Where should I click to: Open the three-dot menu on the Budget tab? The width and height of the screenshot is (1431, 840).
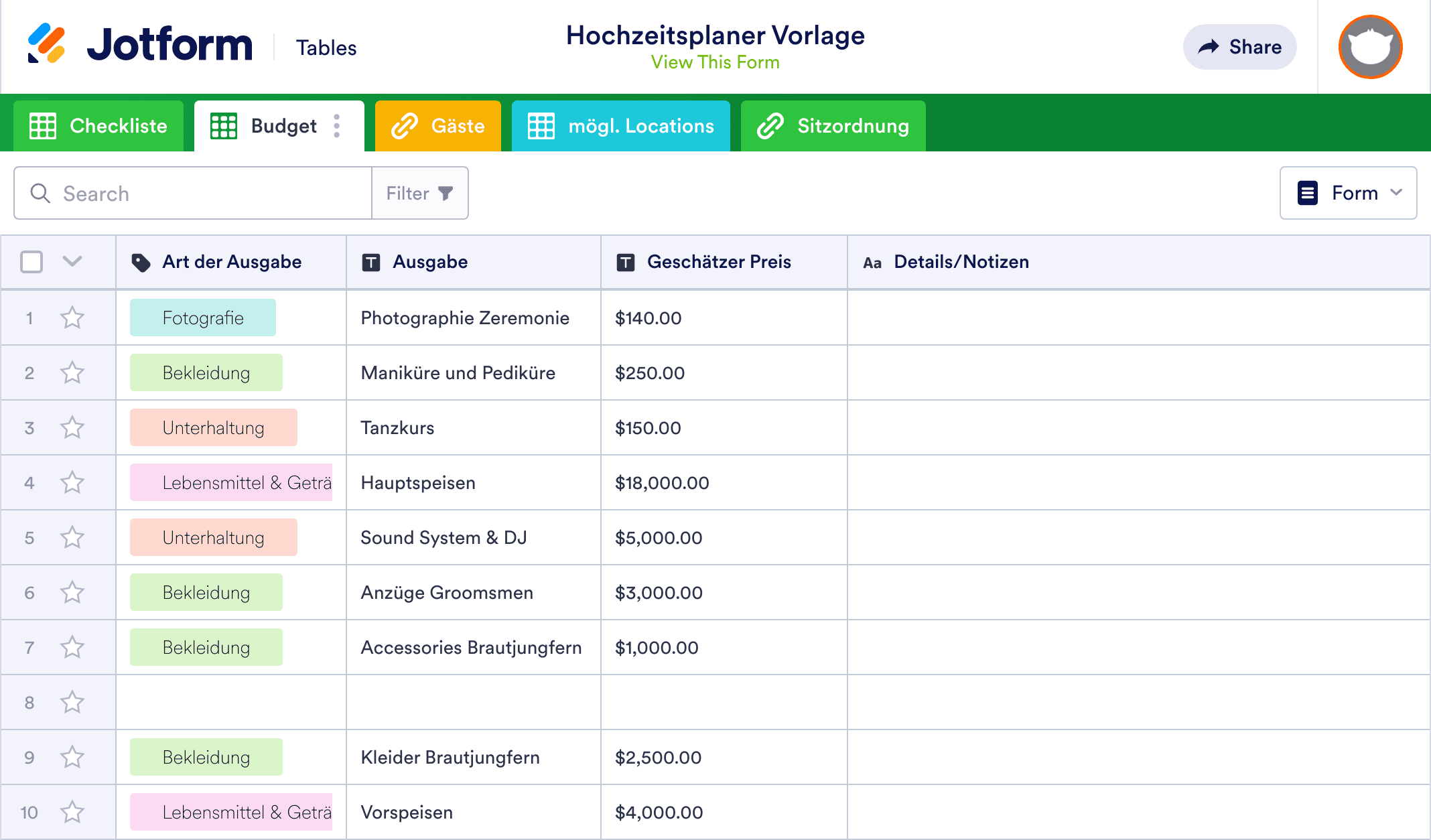pos(336,125)
